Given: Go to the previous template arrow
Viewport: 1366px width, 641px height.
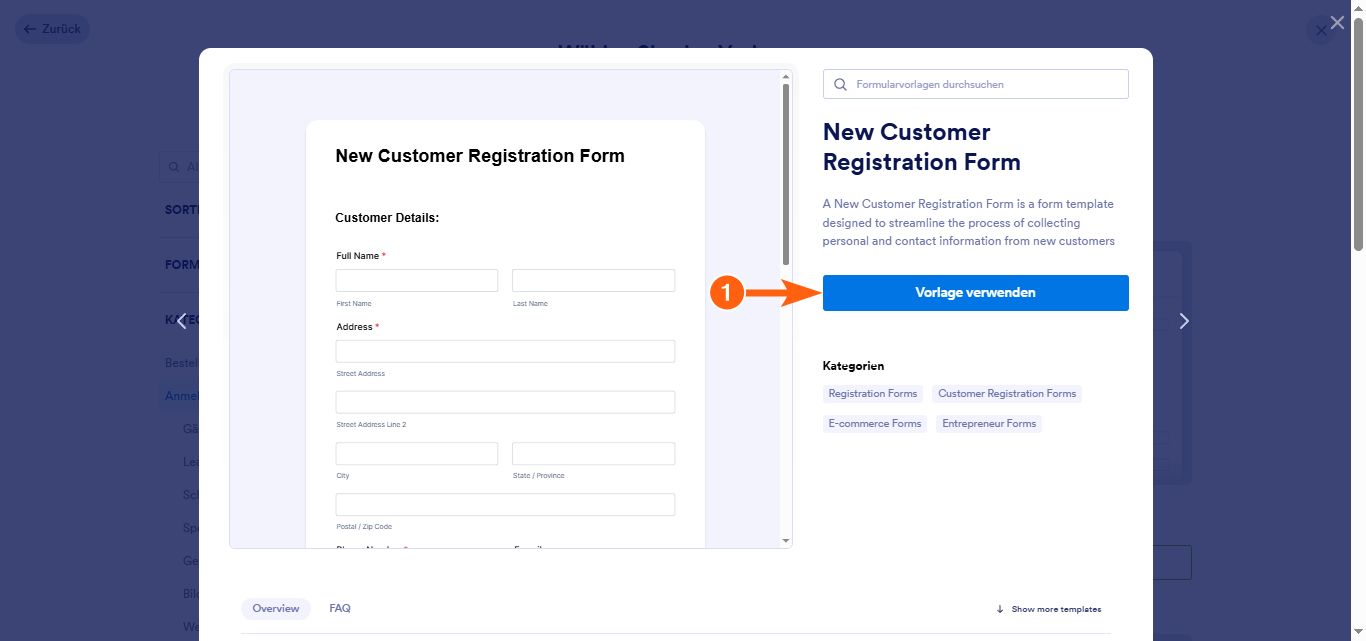Looking at the screenshot, I should pos(181,321).
